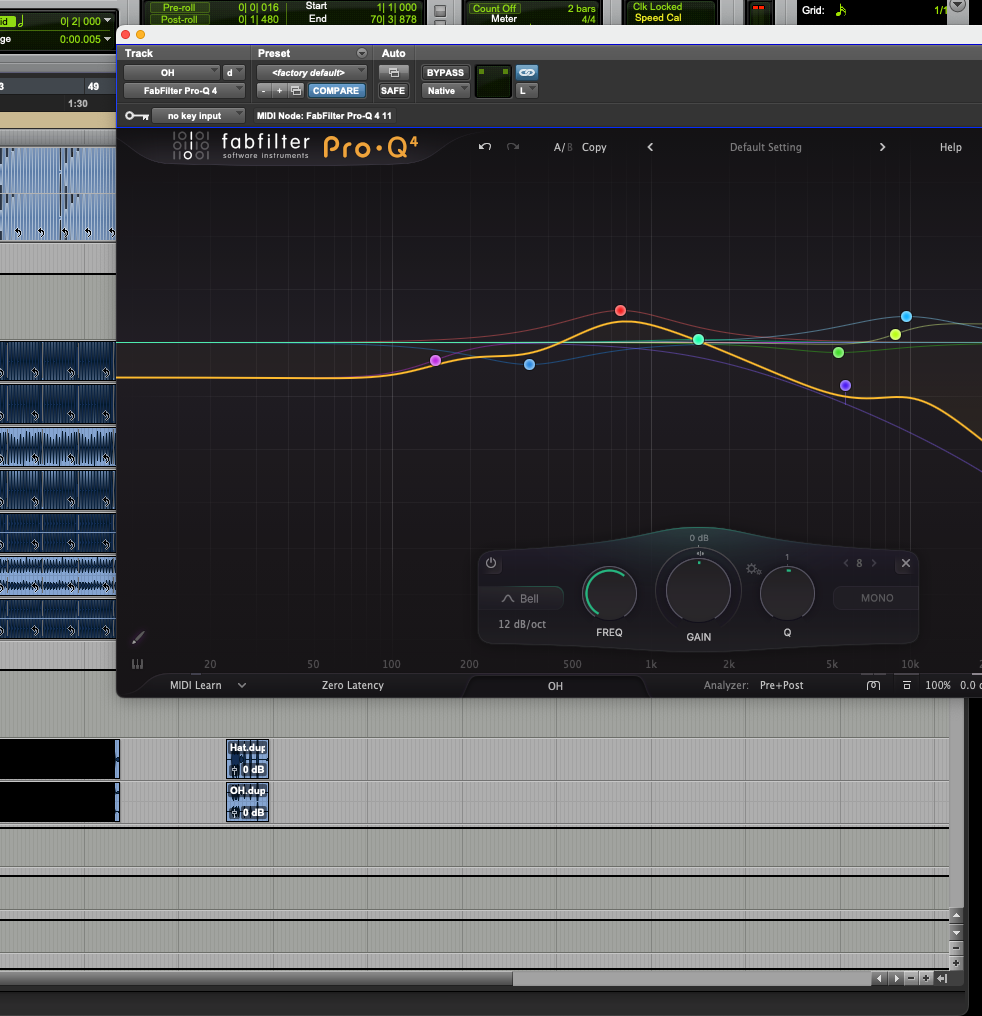Click the redo arrow in Pro-Q 4
This screenshot has width=982, height=1016.
(513, 147)
